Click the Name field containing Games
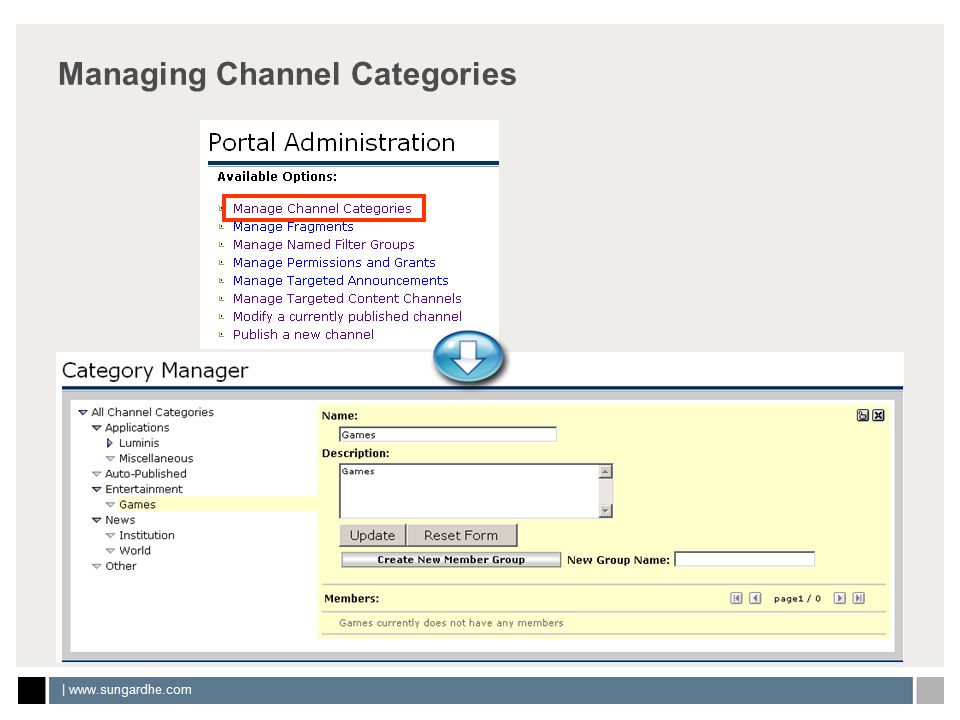960x720 pixels. [448, 435]
